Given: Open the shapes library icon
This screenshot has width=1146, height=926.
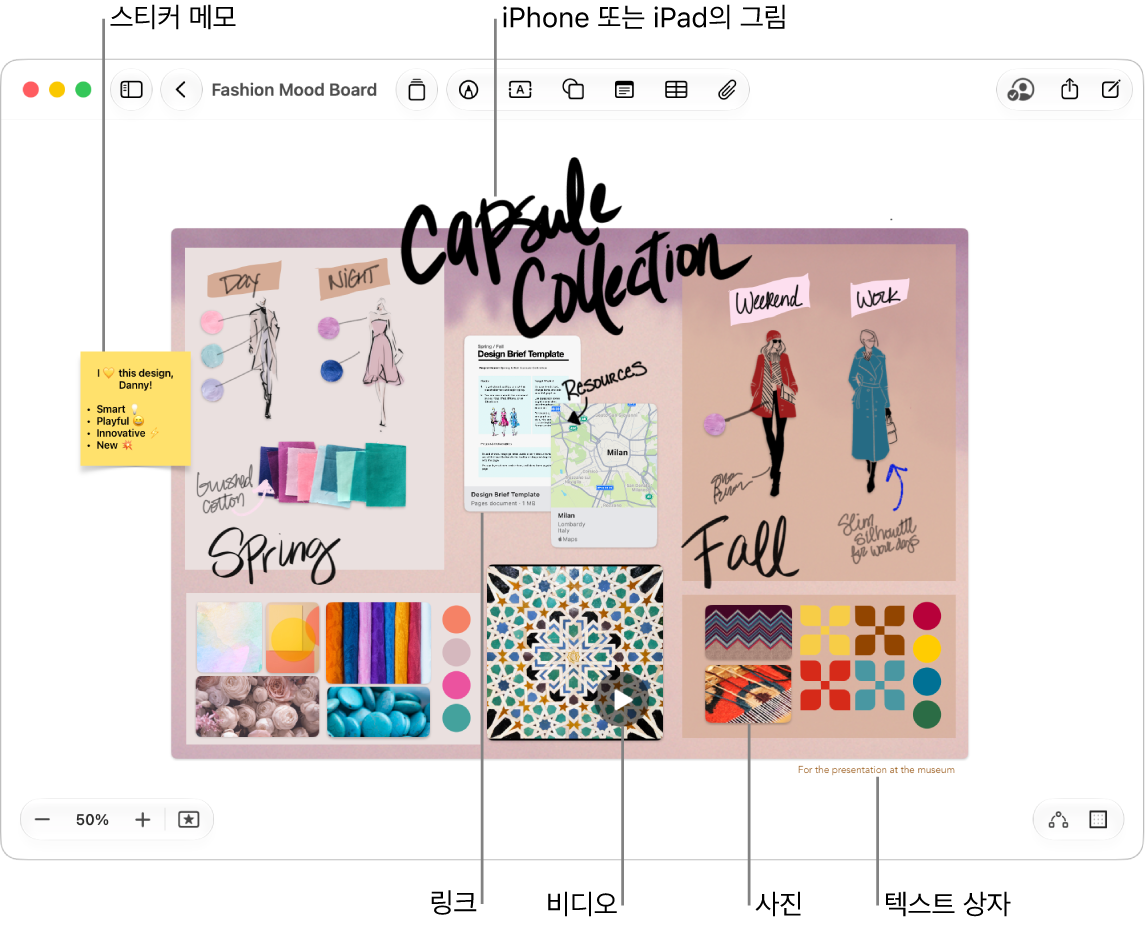Looking at the screenshot, I should [573, 90].
